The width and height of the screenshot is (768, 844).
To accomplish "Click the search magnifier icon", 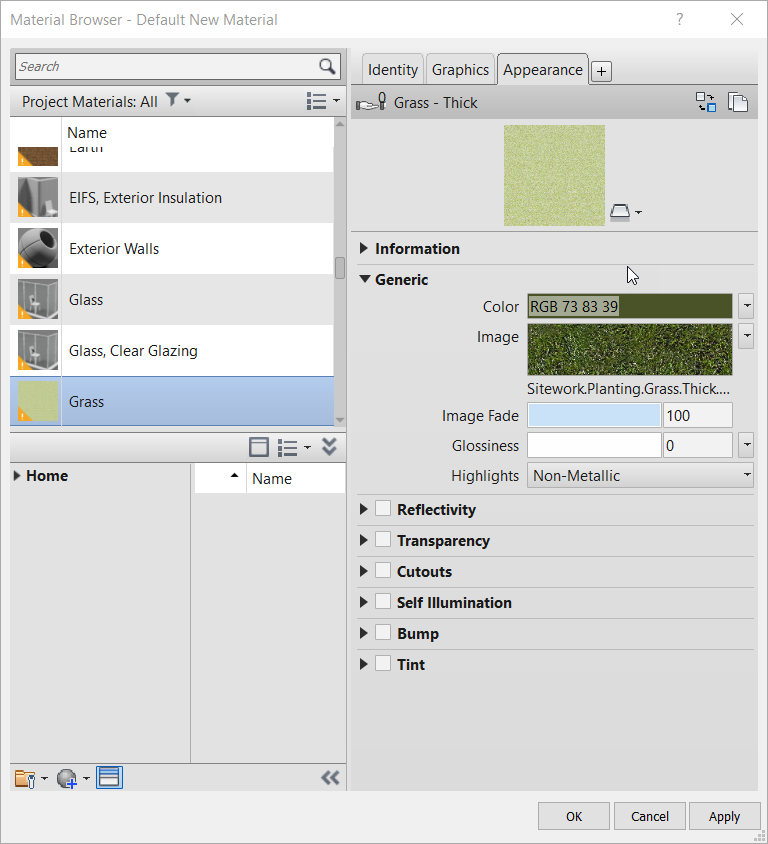I will 327,66.
